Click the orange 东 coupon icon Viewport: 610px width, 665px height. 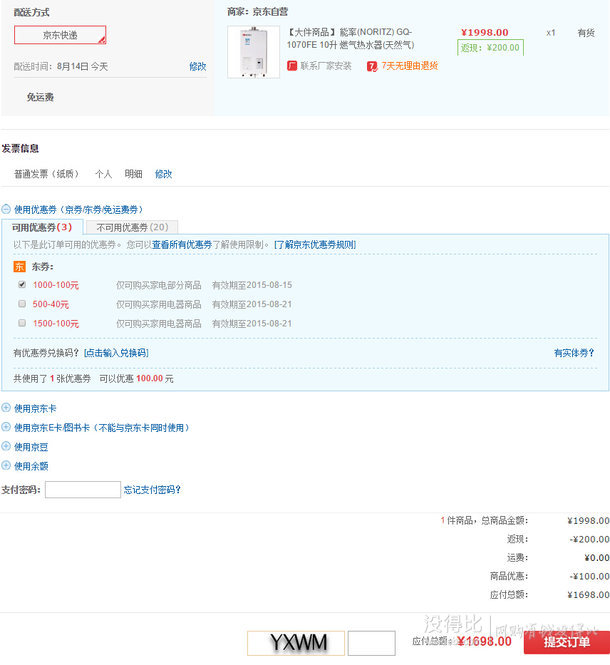(20, 266)
